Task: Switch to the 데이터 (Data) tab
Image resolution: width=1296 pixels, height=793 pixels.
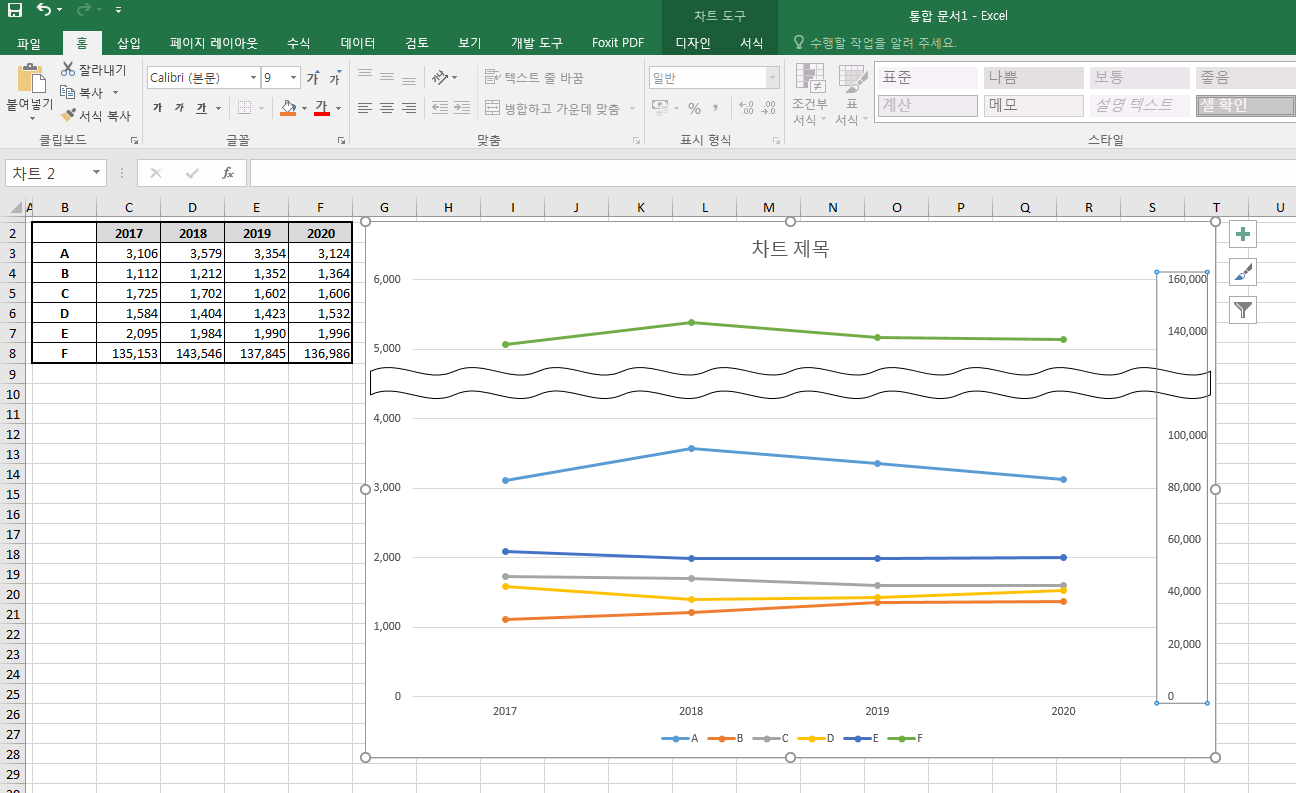Action: [x=358, y=43]
